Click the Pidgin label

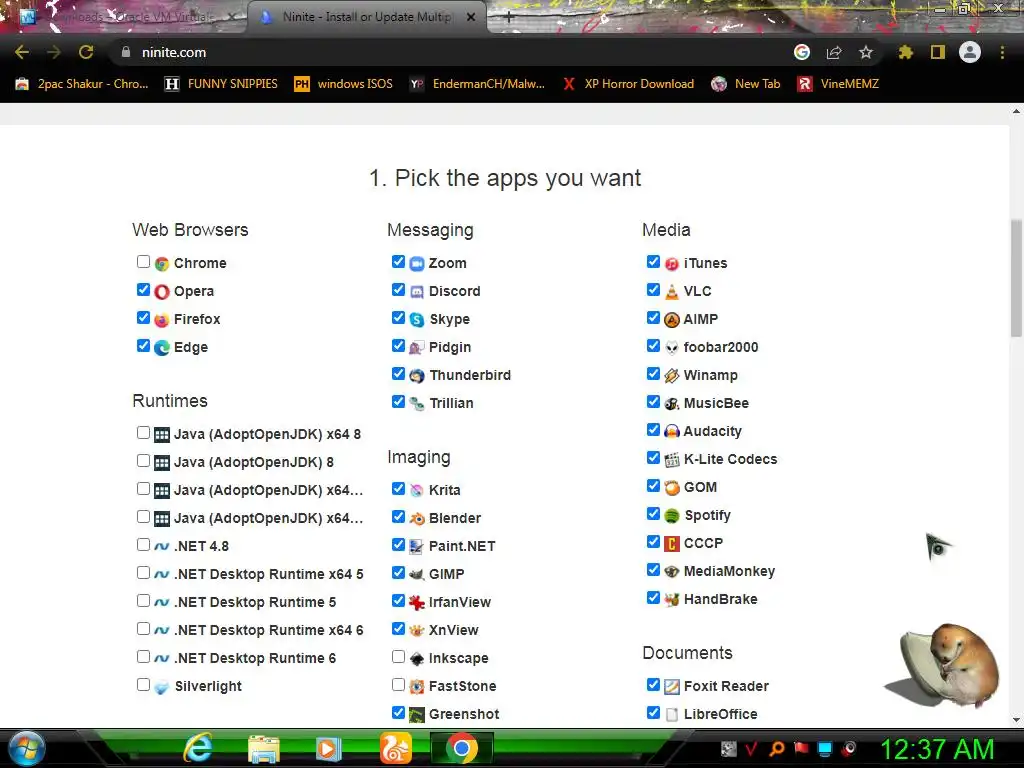(x=449, y=347)
